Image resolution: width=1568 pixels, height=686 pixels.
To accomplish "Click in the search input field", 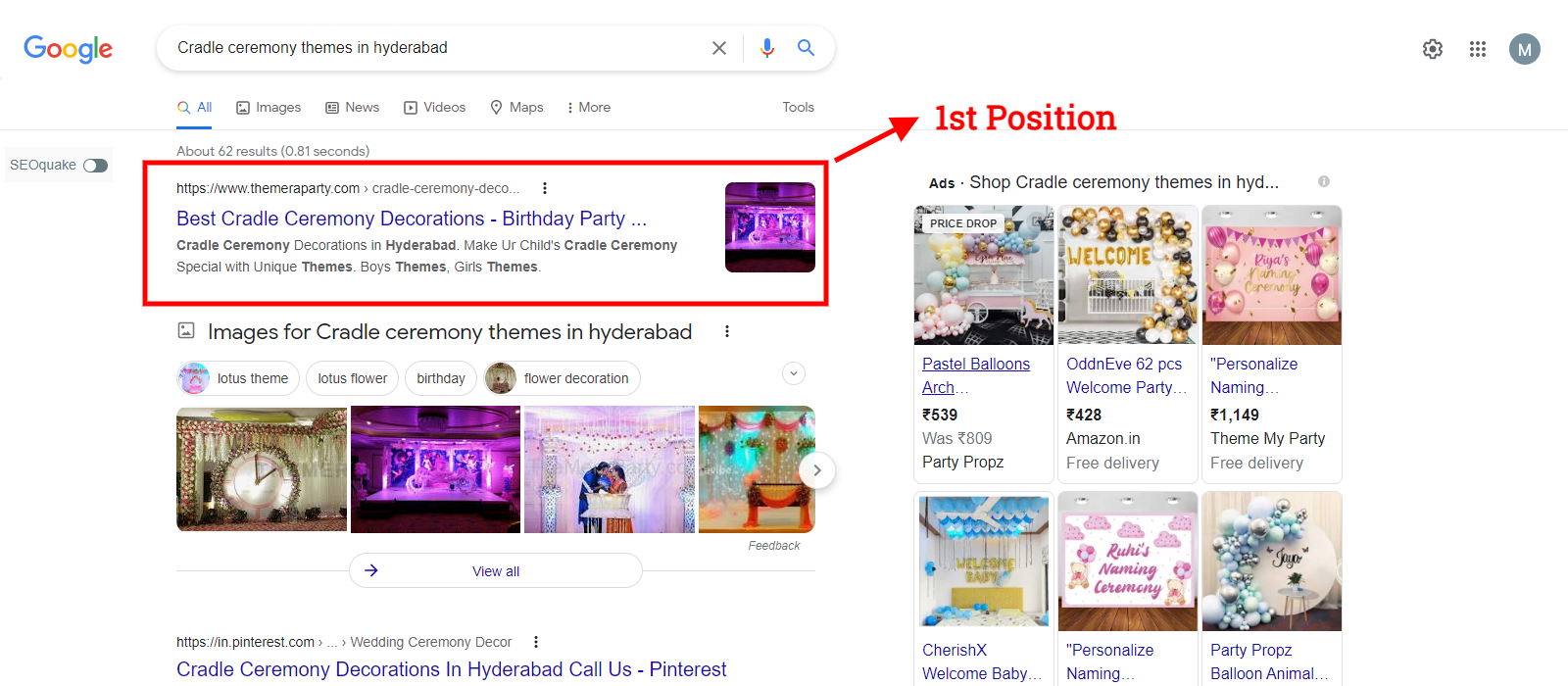I will [436, 48].
